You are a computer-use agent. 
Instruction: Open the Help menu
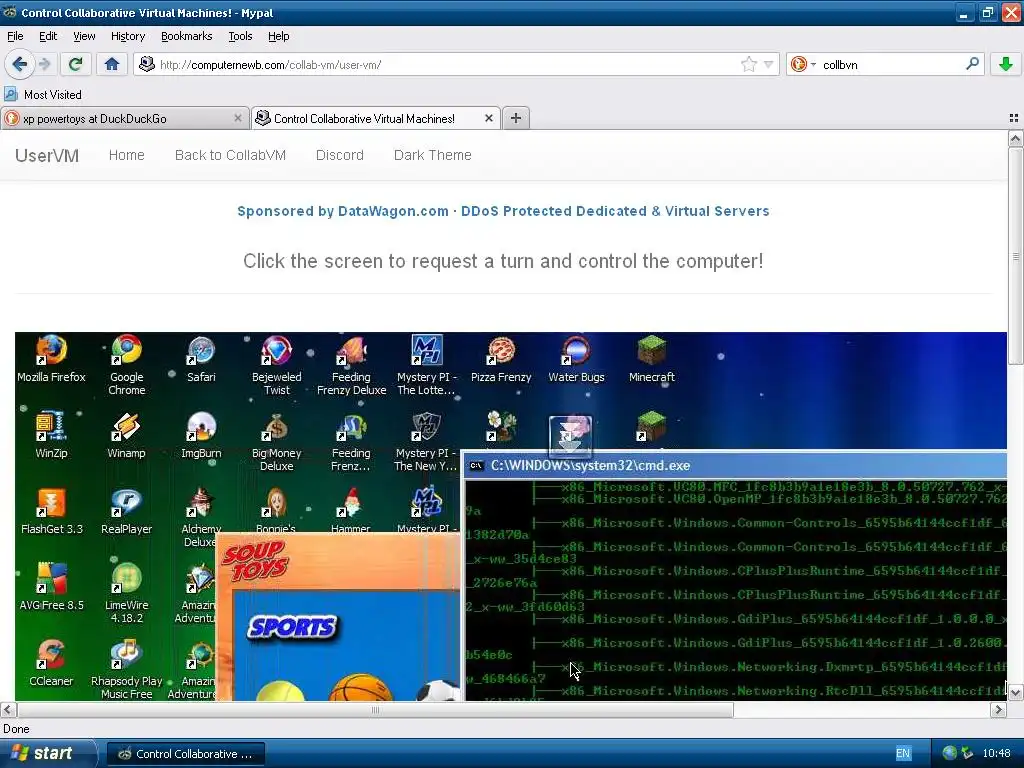click(278, 36)
